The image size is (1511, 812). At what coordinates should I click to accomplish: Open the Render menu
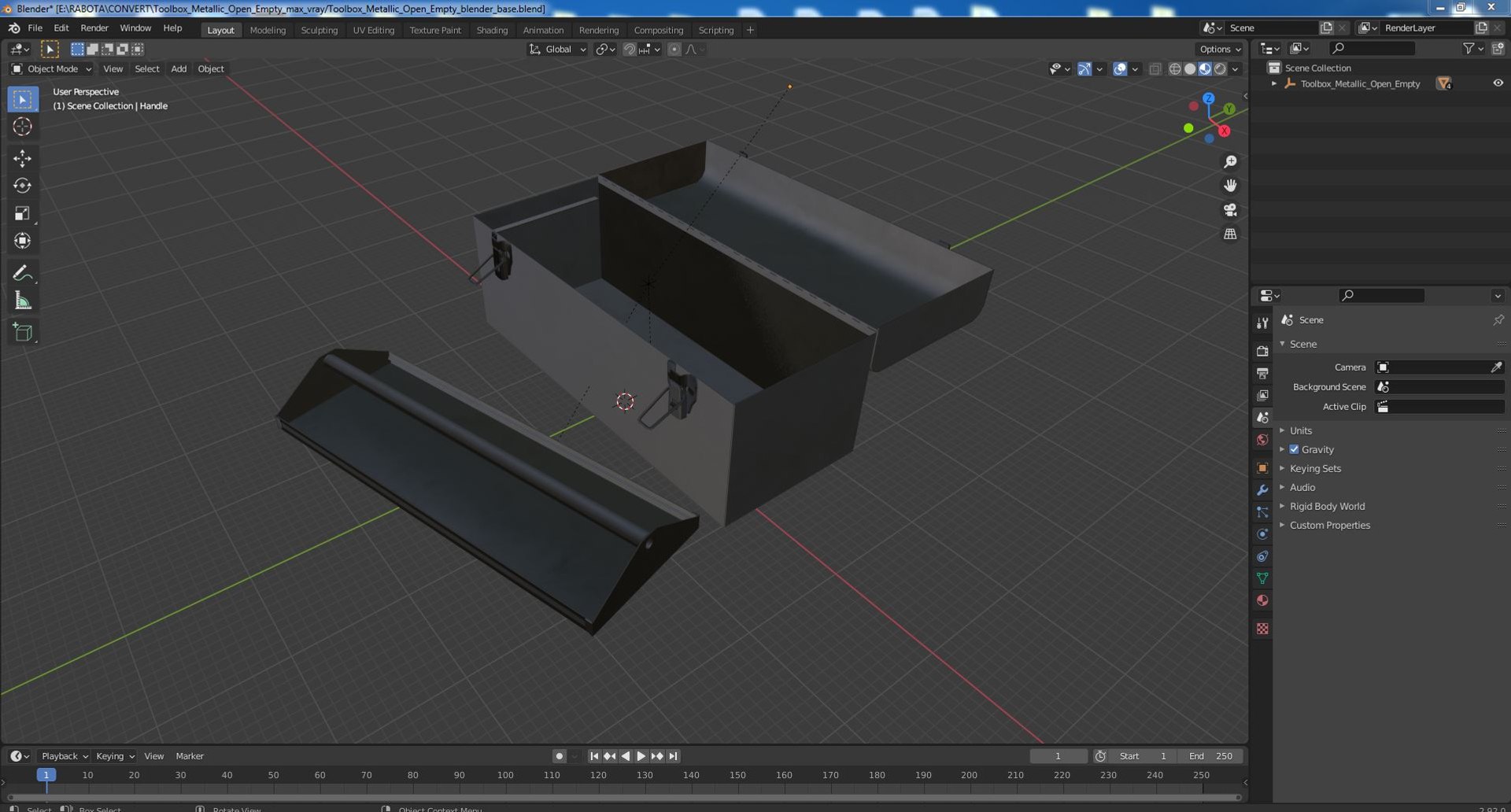(x=94, y=28)
